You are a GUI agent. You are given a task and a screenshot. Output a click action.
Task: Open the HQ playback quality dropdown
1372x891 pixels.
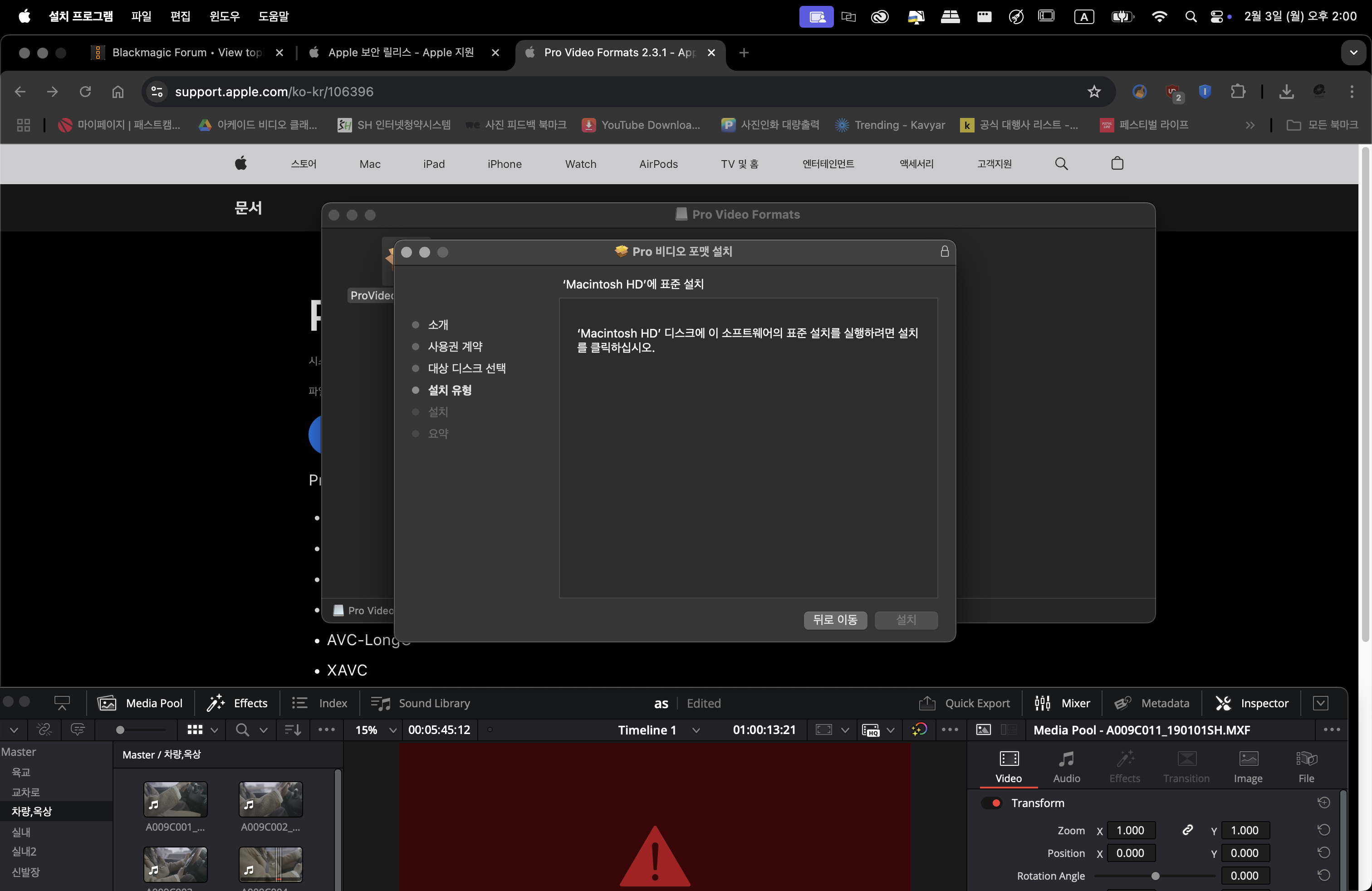click(890, 730)
